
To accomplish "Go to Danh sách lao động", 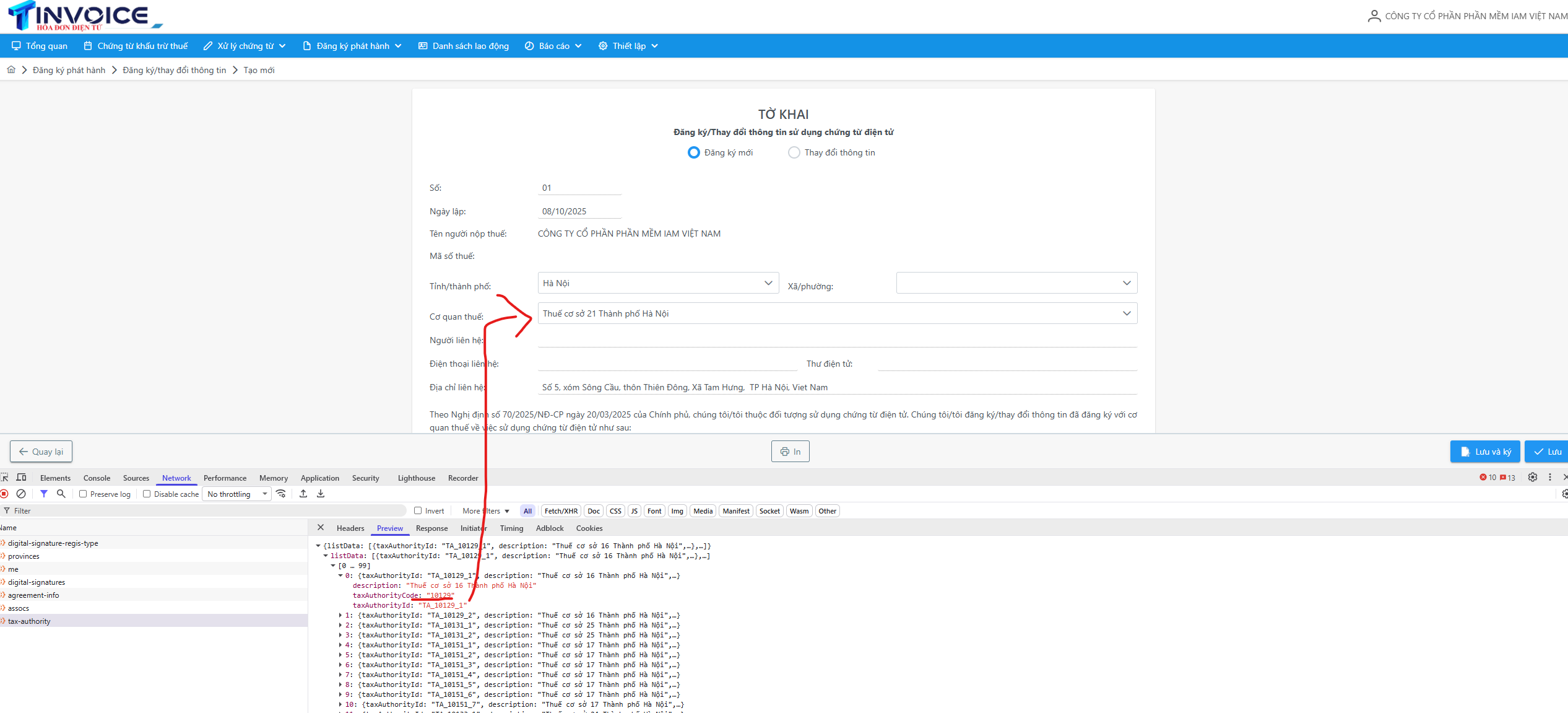I will point(464,46).
